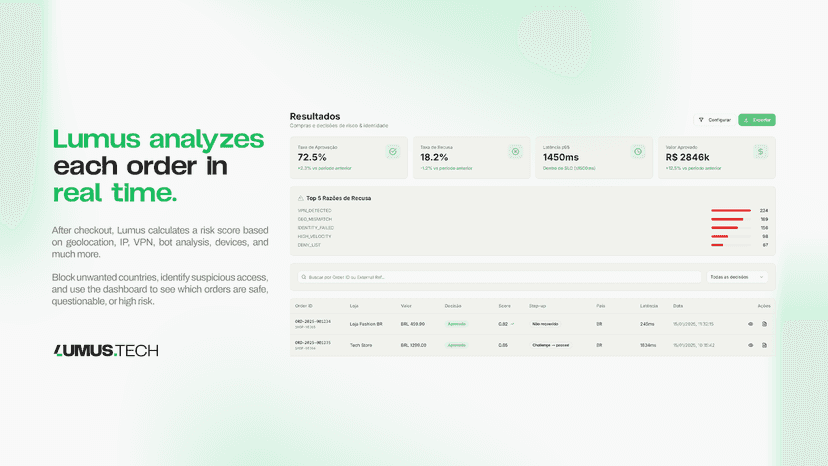
Task: Click the VPN_DETECTED reason label
Action: [x=314, y=210]
